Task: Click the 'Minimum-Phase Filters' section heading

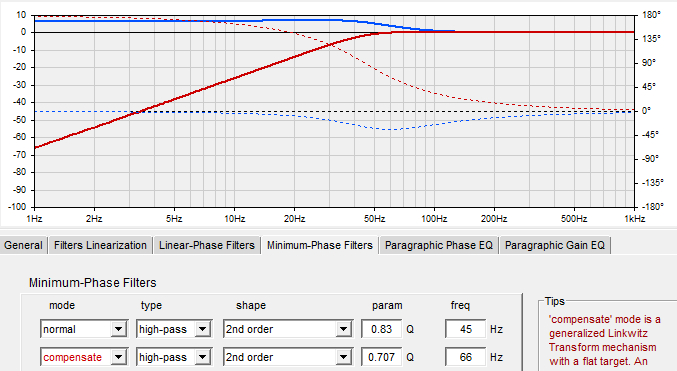Action: pyautogui.click(x=92, y=283)
